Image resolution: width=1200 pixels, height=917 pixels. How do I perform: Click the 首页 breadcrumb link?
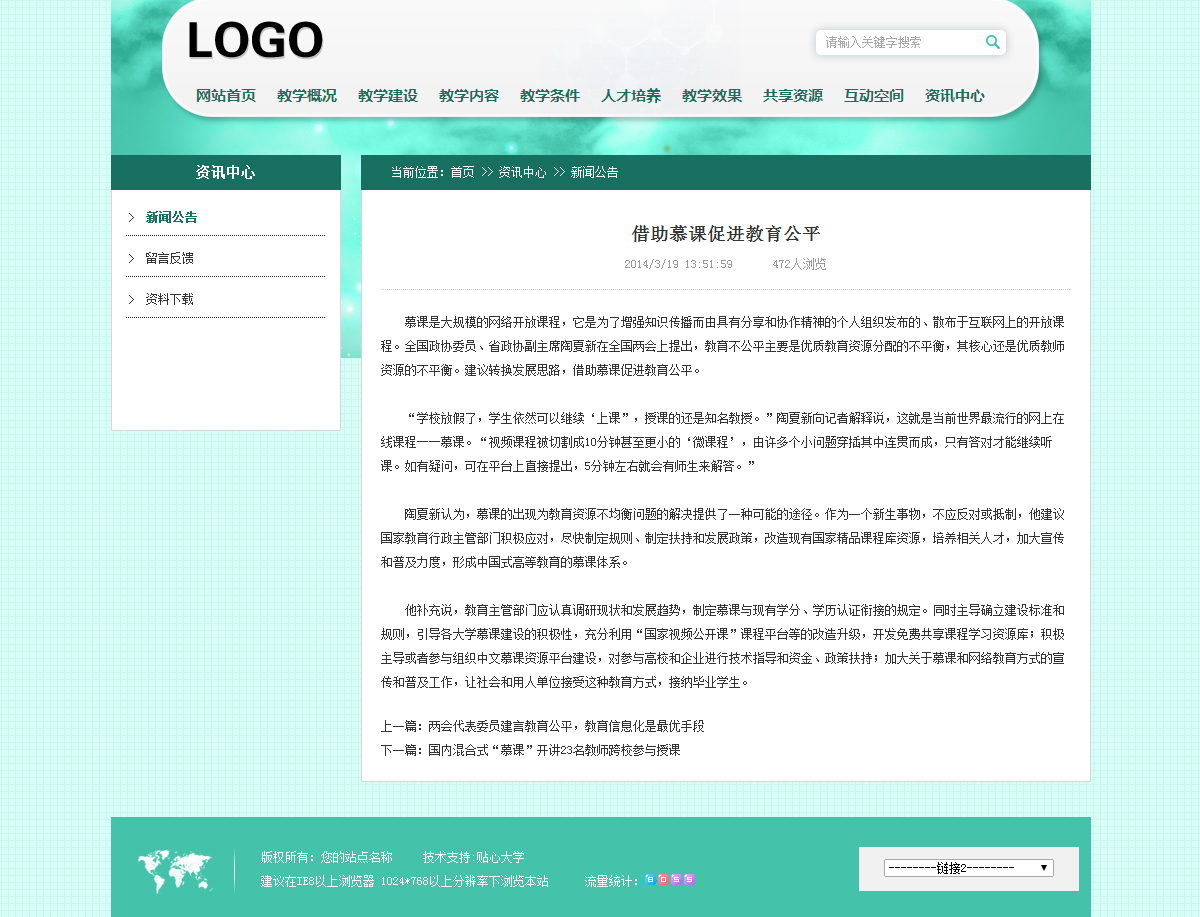pyautogui.click(x=462, y=172)
